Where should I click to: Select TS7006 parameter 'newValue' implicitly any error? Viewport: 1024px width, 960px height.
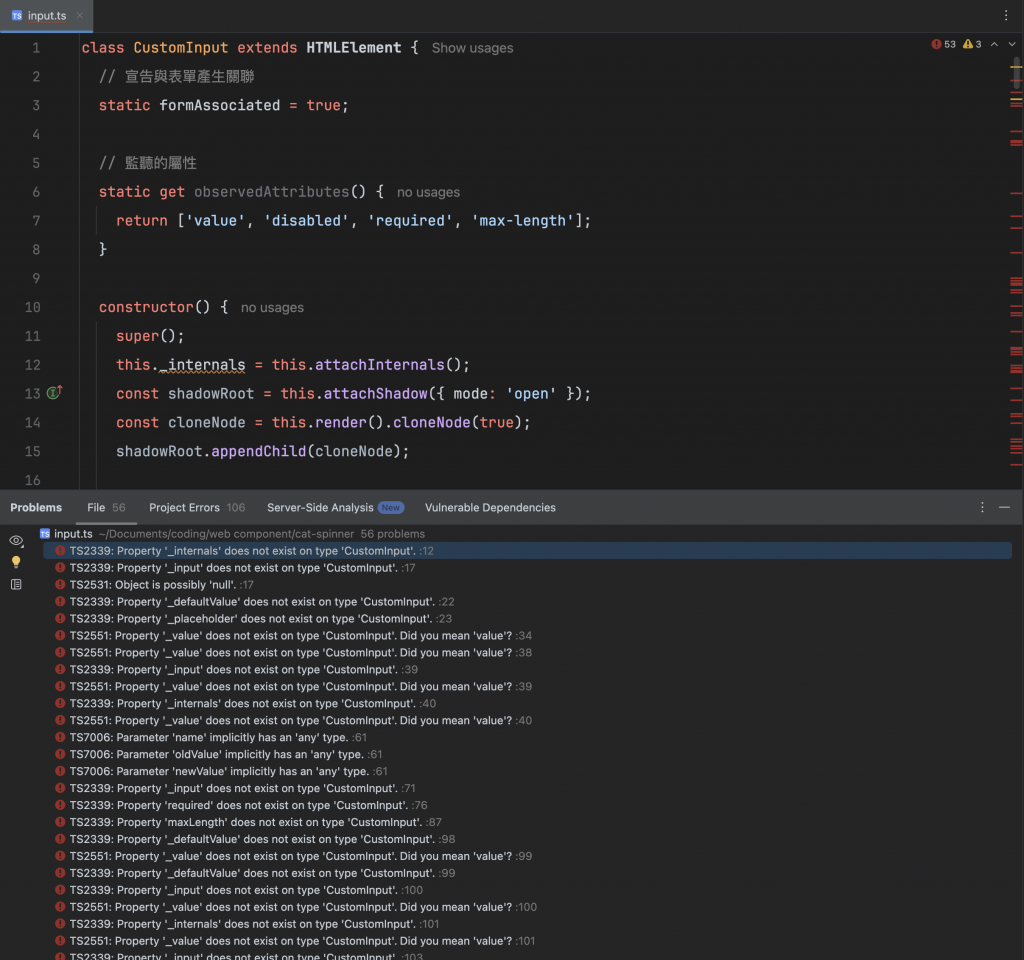click(221, 772)
